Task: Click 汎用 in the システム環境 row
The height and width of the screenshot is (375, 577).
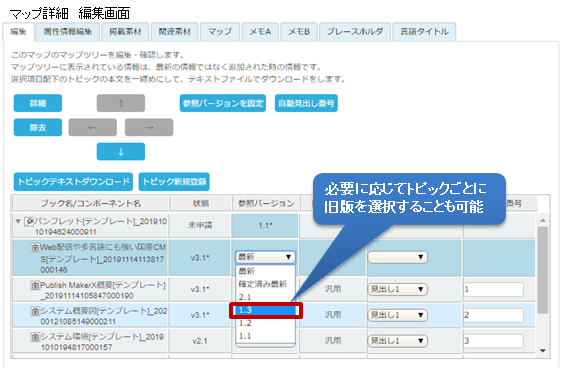Action: point(333,341)
